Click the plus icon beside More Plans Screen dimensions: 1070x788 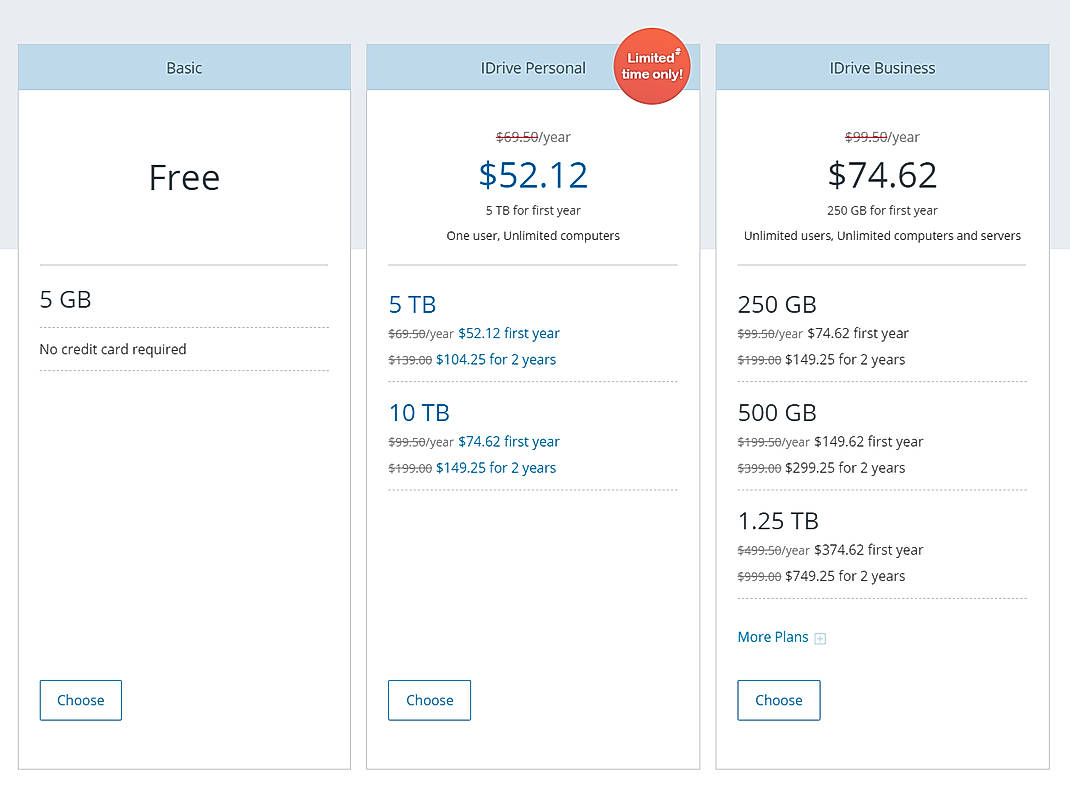(820, 639)
